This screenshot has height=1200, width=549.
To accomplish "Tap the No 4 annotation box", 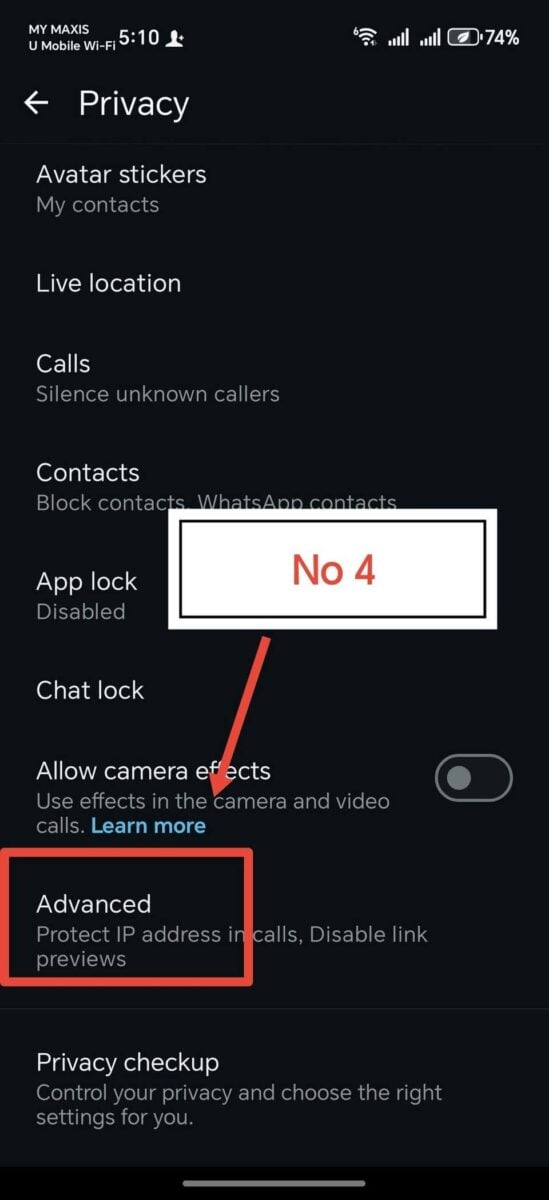I will pyautogui.click(x=332, y=569).
